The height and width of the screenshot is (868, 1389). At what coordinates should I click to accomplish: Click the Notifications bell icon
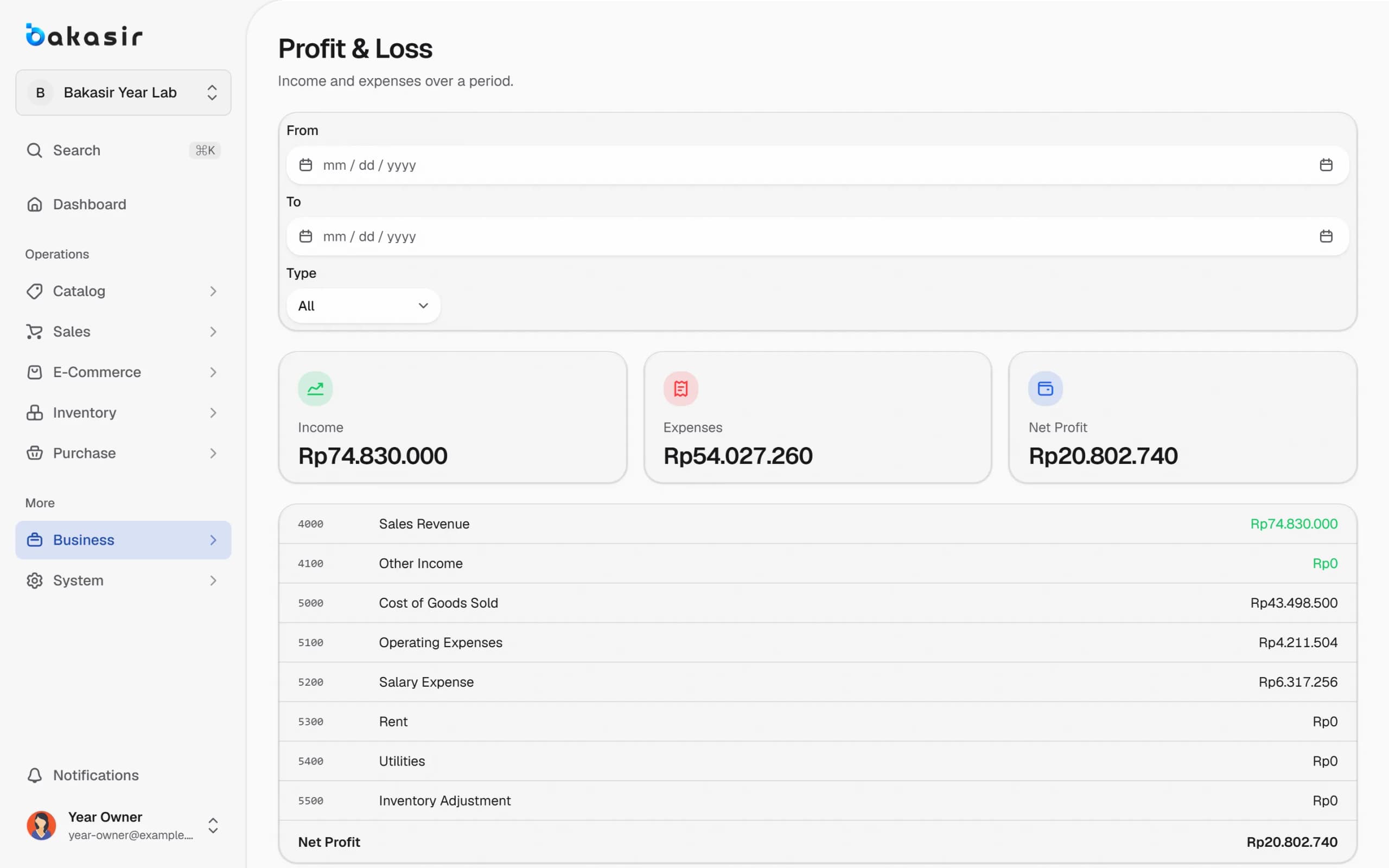pyautogui.click(x=34, y=776)
